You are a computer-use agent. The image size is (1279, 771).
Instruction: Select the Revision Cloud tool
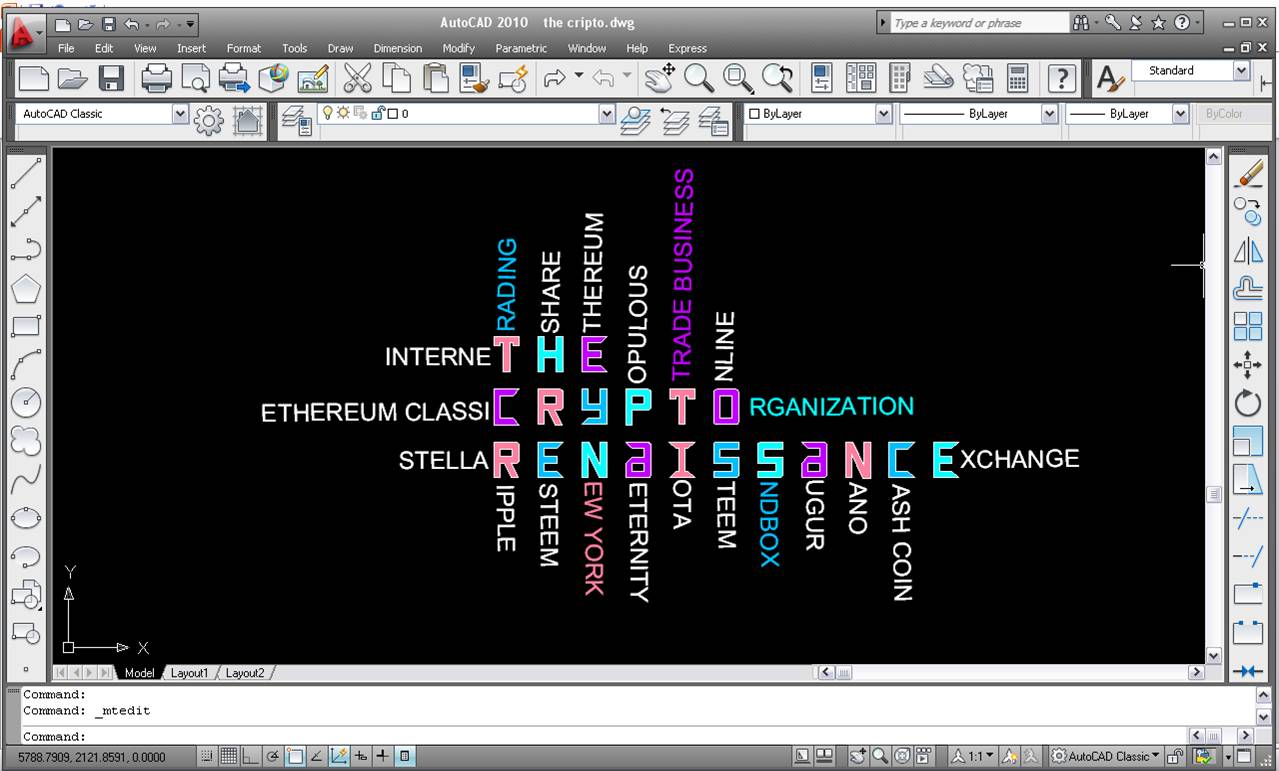point(26,440)
